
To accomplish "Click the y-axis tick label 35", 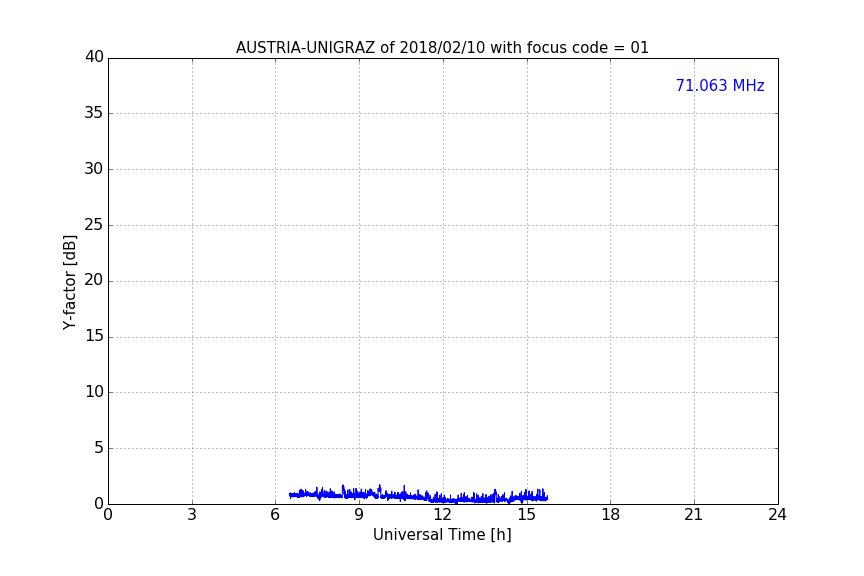I will 94,113.
